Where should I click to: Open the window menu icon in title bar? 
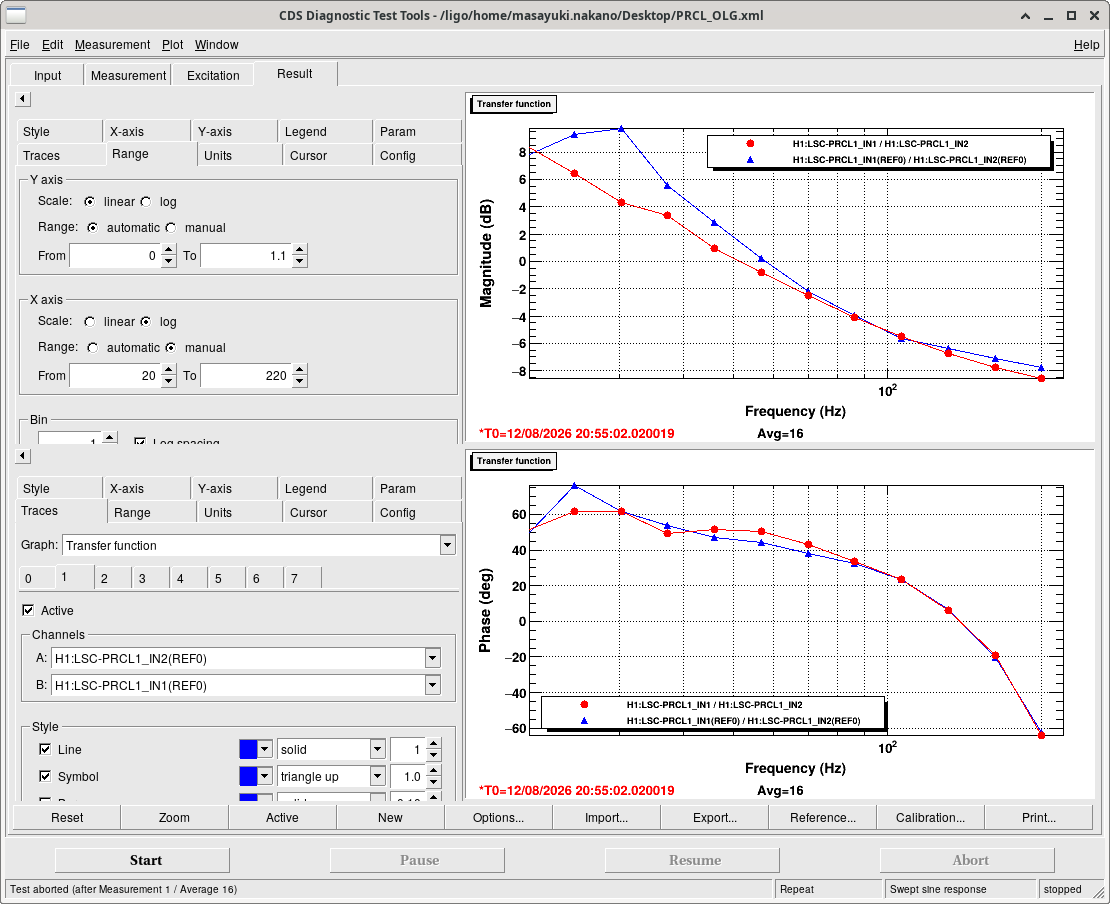click(x=16, y=15)
